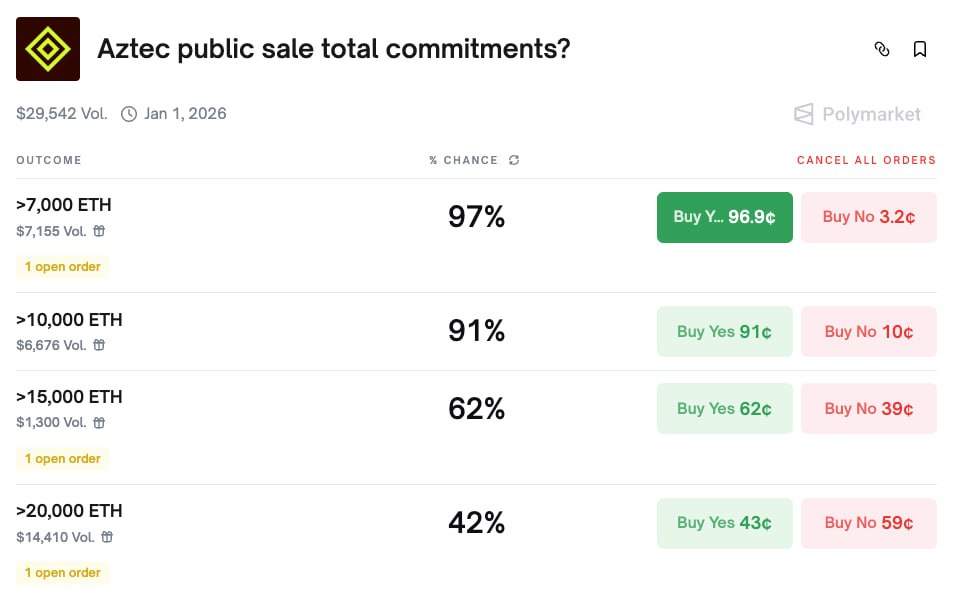Buy No at 10¢ for >10,000 ETH
Viewport: 960px width, 594px height.
tap(868, 331)
